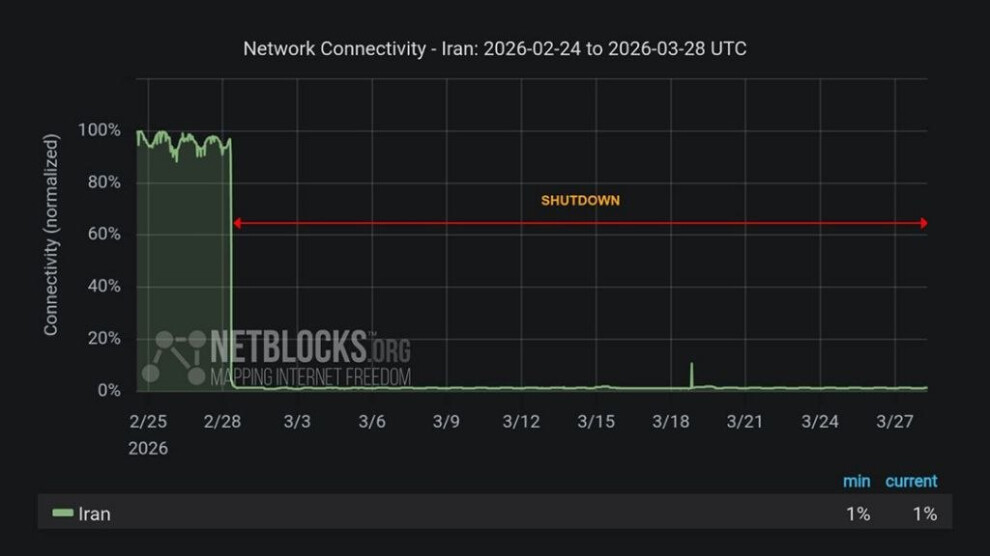Sort by the current column header
This screenshot has width=990, height=556.
(x=911, y=481)
